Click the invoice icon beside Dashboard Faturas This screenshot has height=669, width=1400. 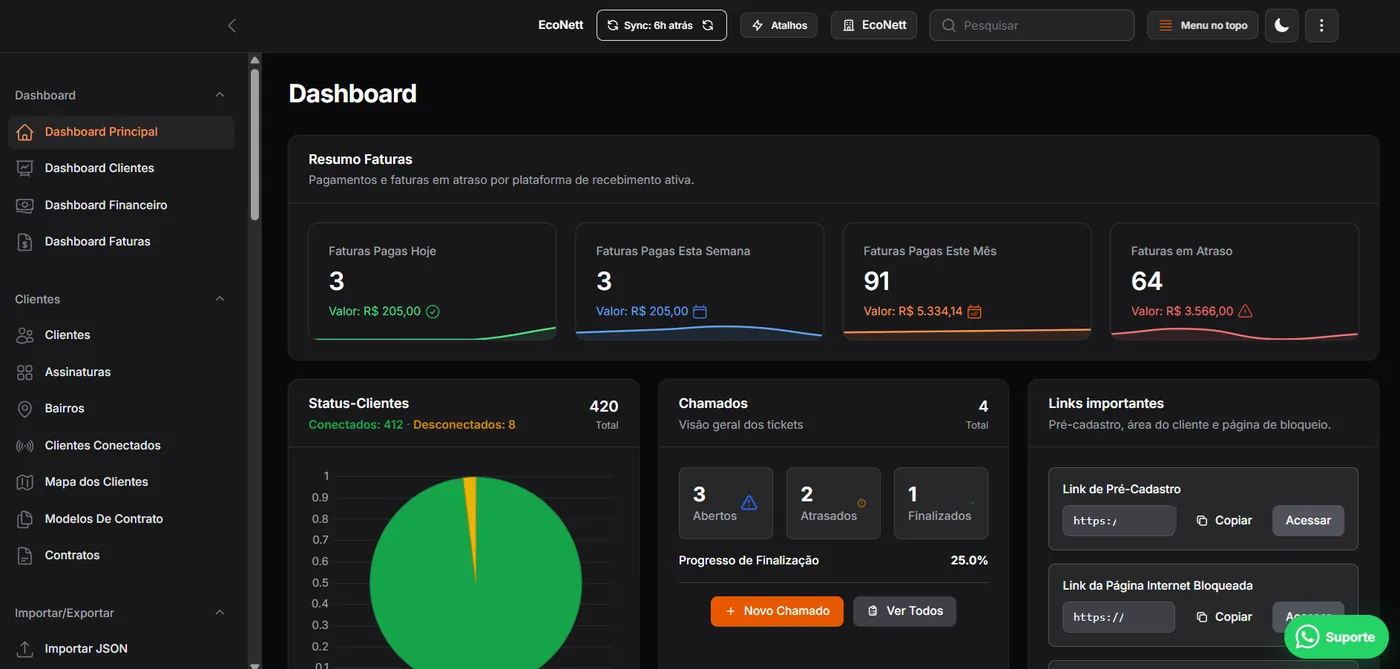pyautogui.click(x=25, y=241)
